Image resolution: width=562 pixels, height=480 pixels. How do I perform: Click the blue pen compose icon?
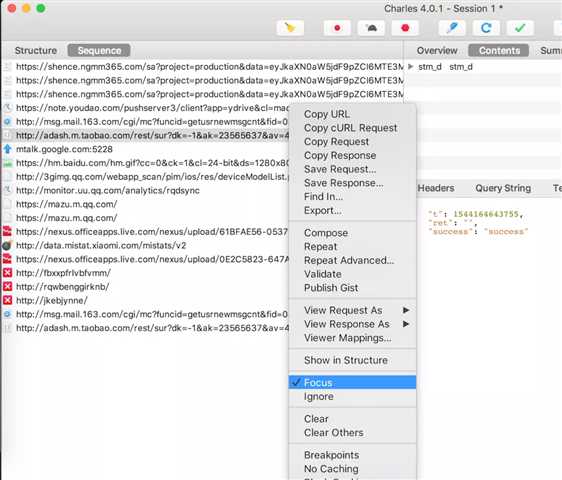point(452,28)
